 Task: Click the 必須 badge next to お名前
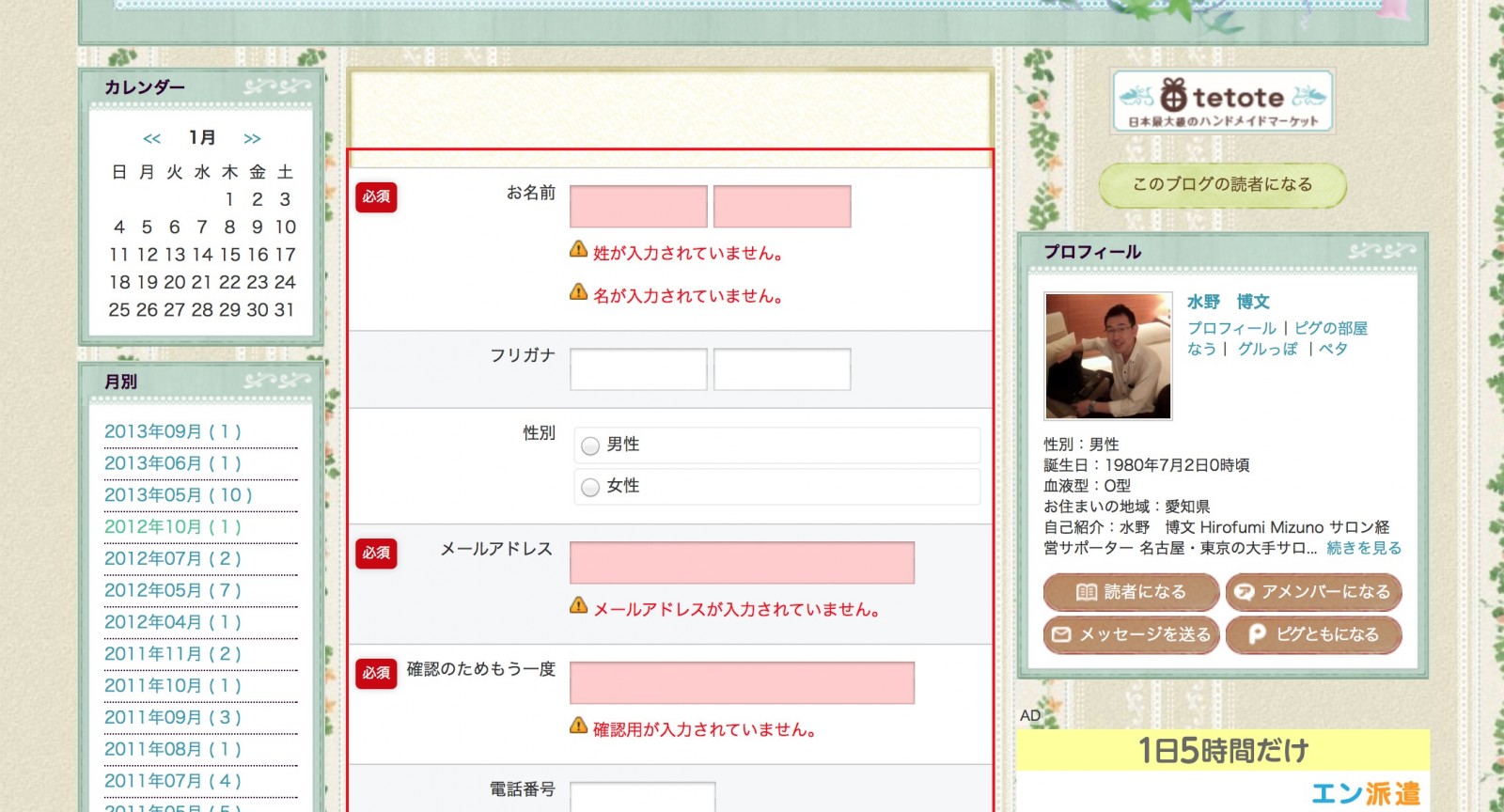coord(376,197)
